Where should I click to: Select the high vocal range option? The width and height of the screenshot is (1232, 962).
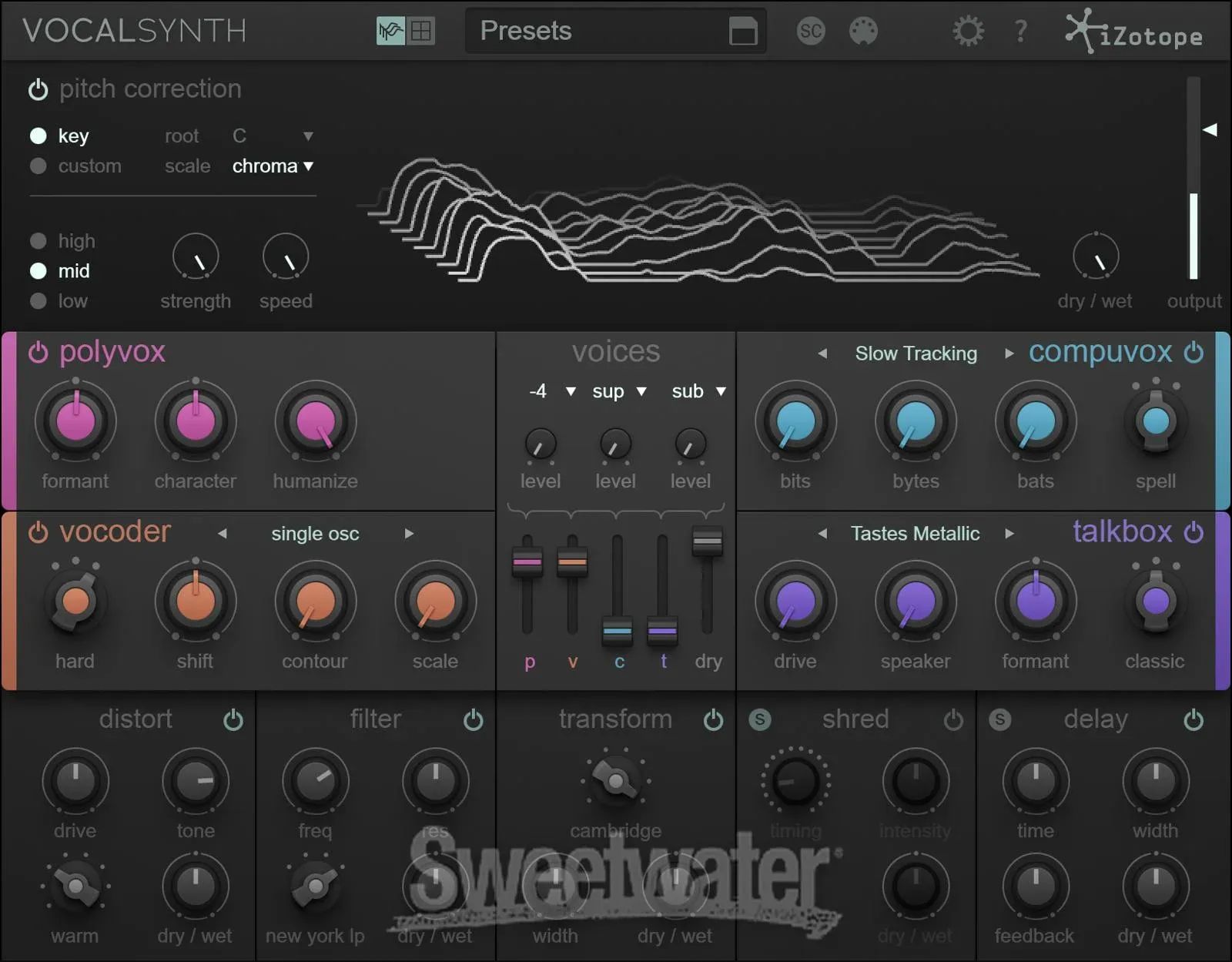(x=38, y=241)
